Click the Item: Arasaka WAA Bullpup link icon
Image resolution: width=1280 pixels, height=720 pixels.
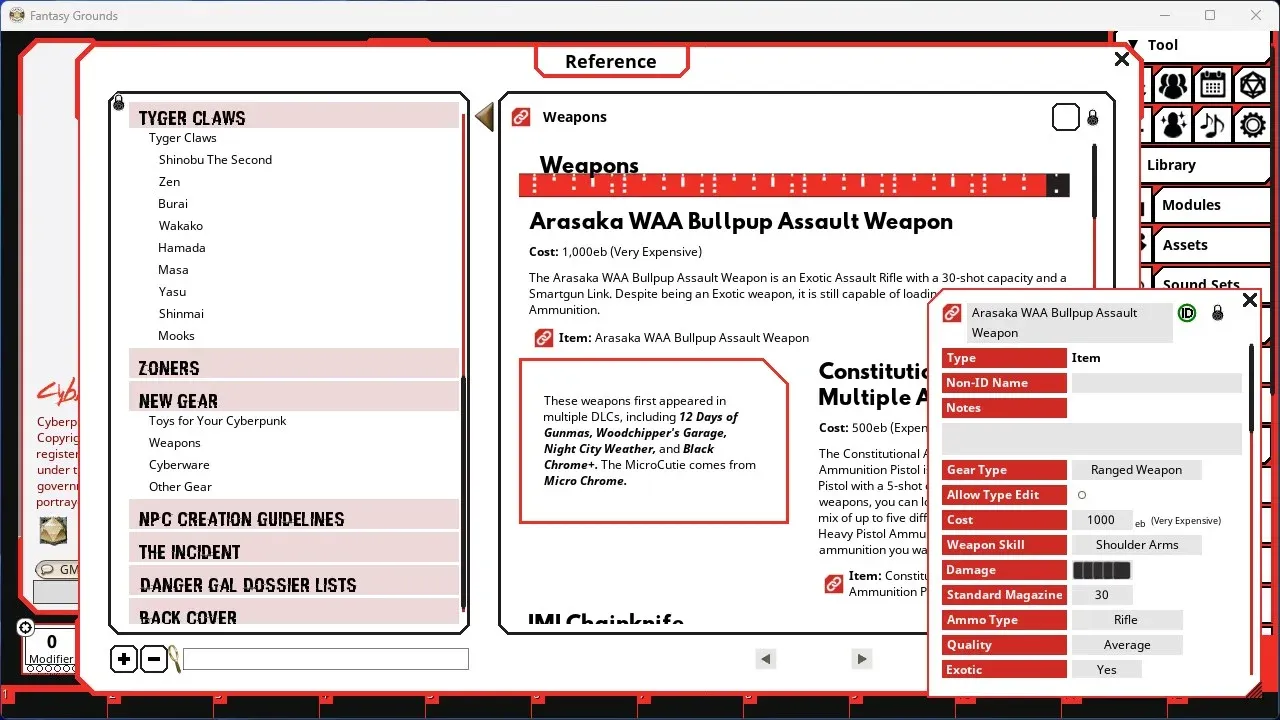544,338
